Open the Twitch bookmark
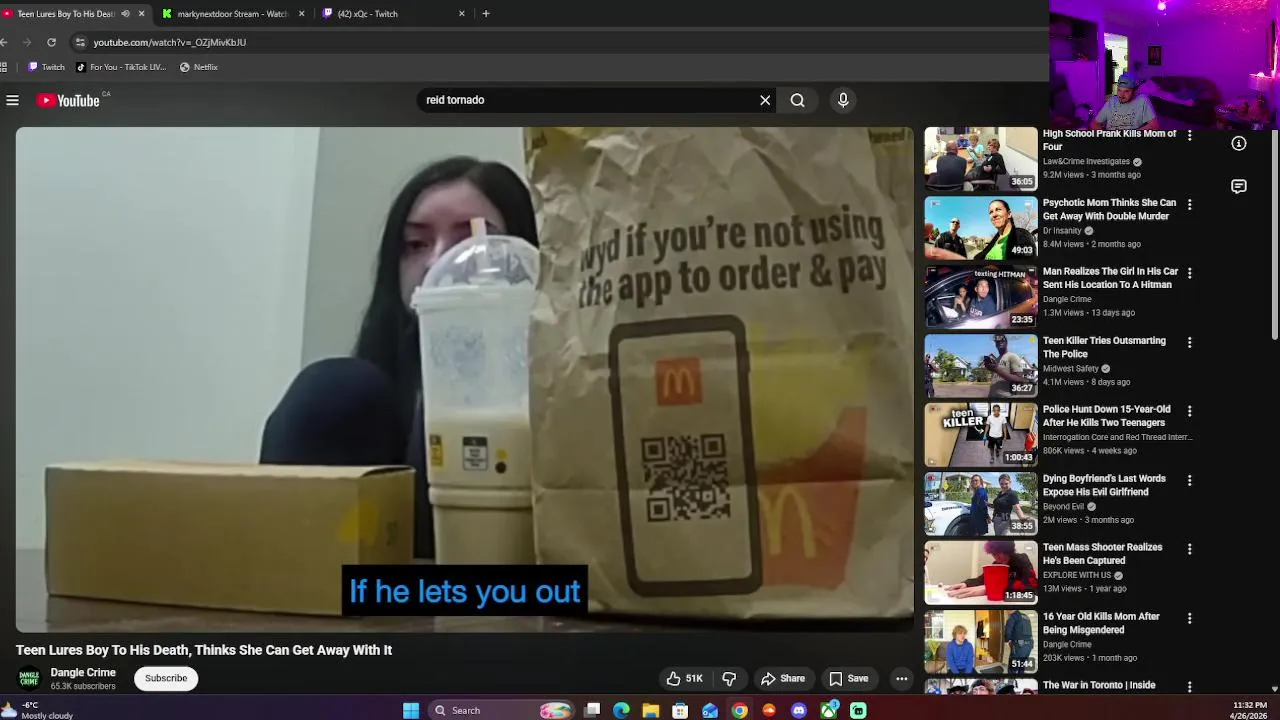This screenshot has width=1280, height=720. [46, 67]
